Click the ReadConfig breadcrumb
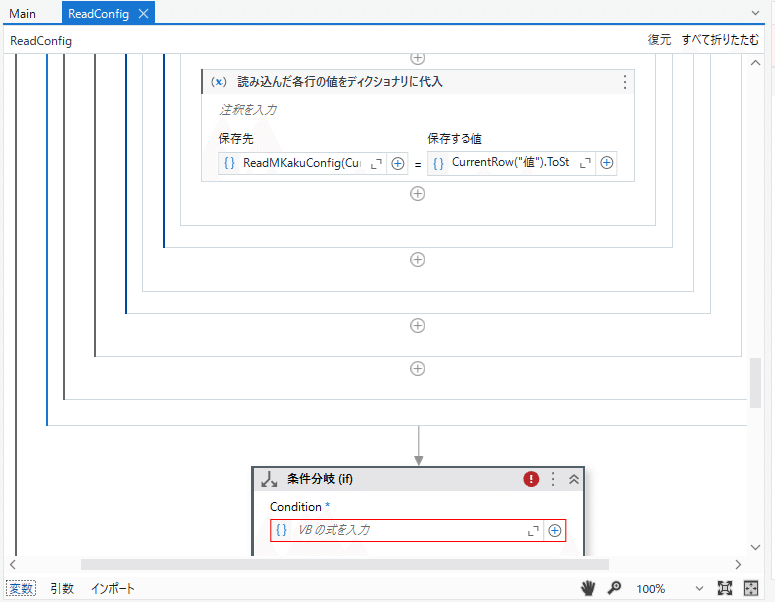775x602 pixels. click(41, 41)
